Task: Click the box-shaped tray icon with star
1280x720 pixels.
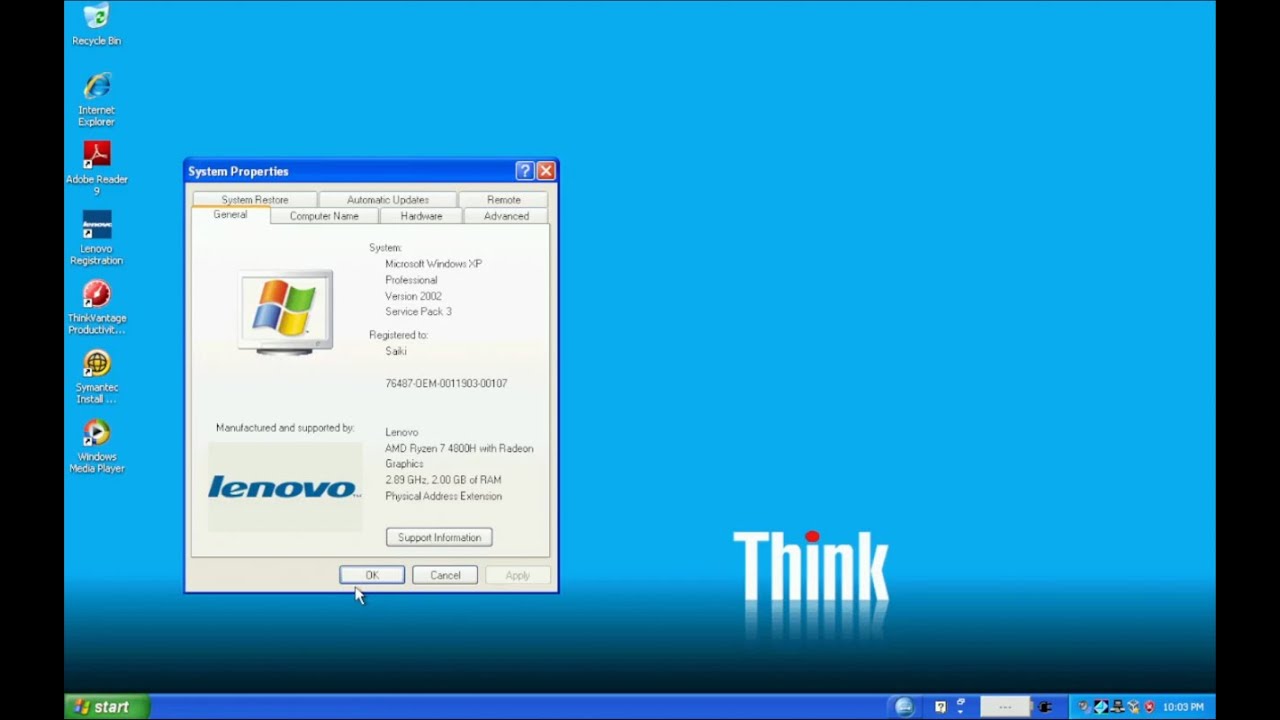Action: click(x=1134, y=707)
